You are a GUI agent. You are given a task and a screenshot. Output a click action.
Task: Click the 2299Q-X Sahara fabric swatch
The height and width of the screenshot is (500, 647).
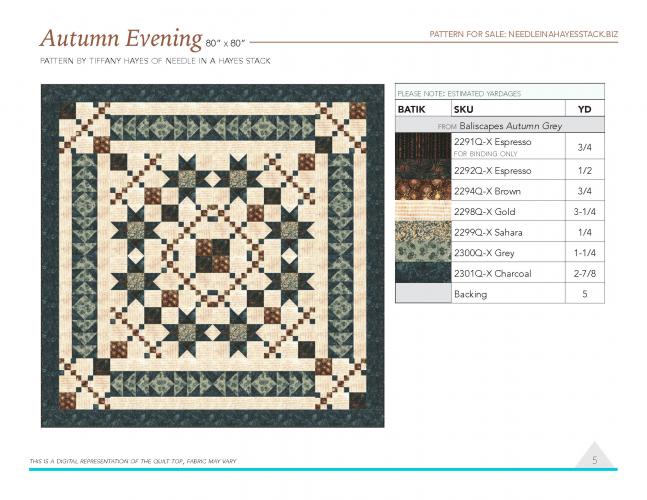click(x=423, y=232)
